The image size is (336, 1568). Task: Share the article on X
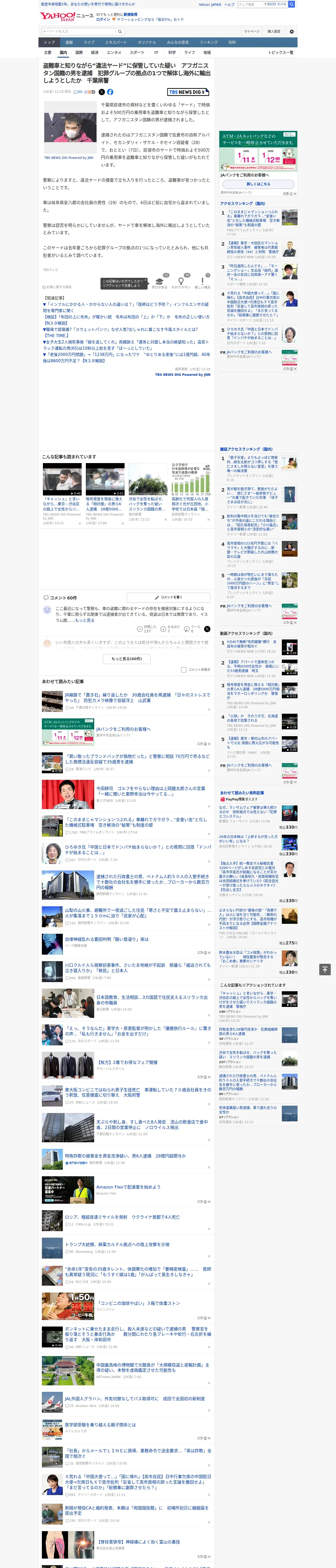[x=101, y=92]
